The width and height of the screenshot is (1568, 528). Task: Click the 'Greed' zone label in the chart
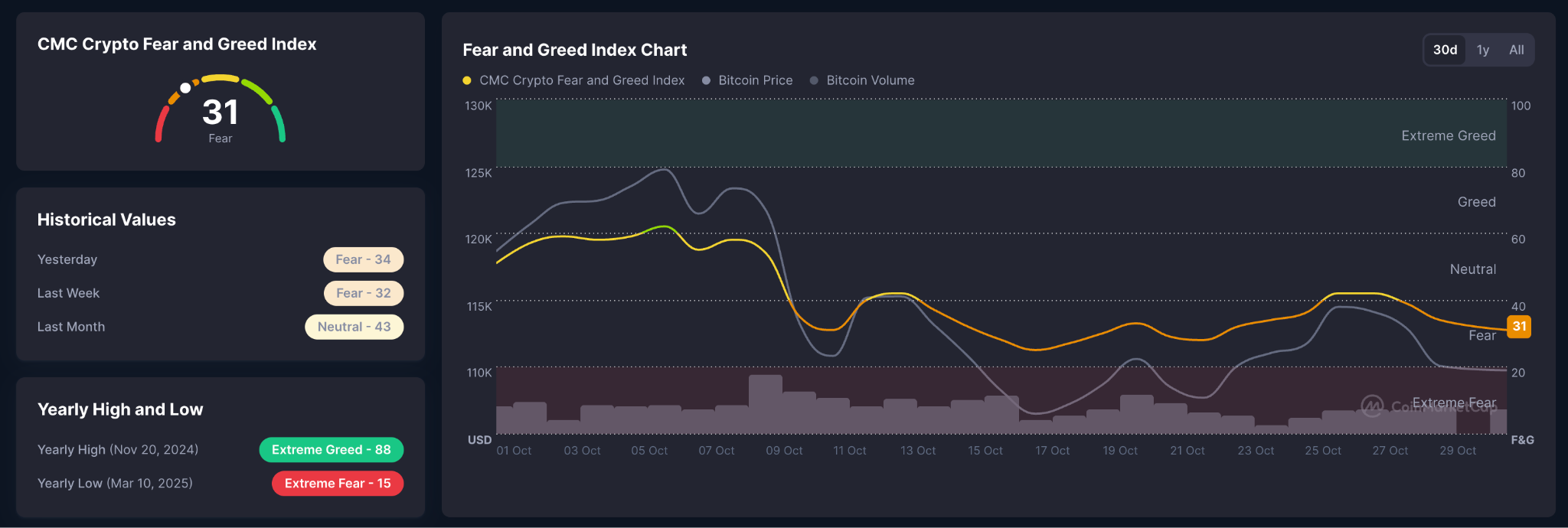pyautogui.click(x=1477, y=202)
